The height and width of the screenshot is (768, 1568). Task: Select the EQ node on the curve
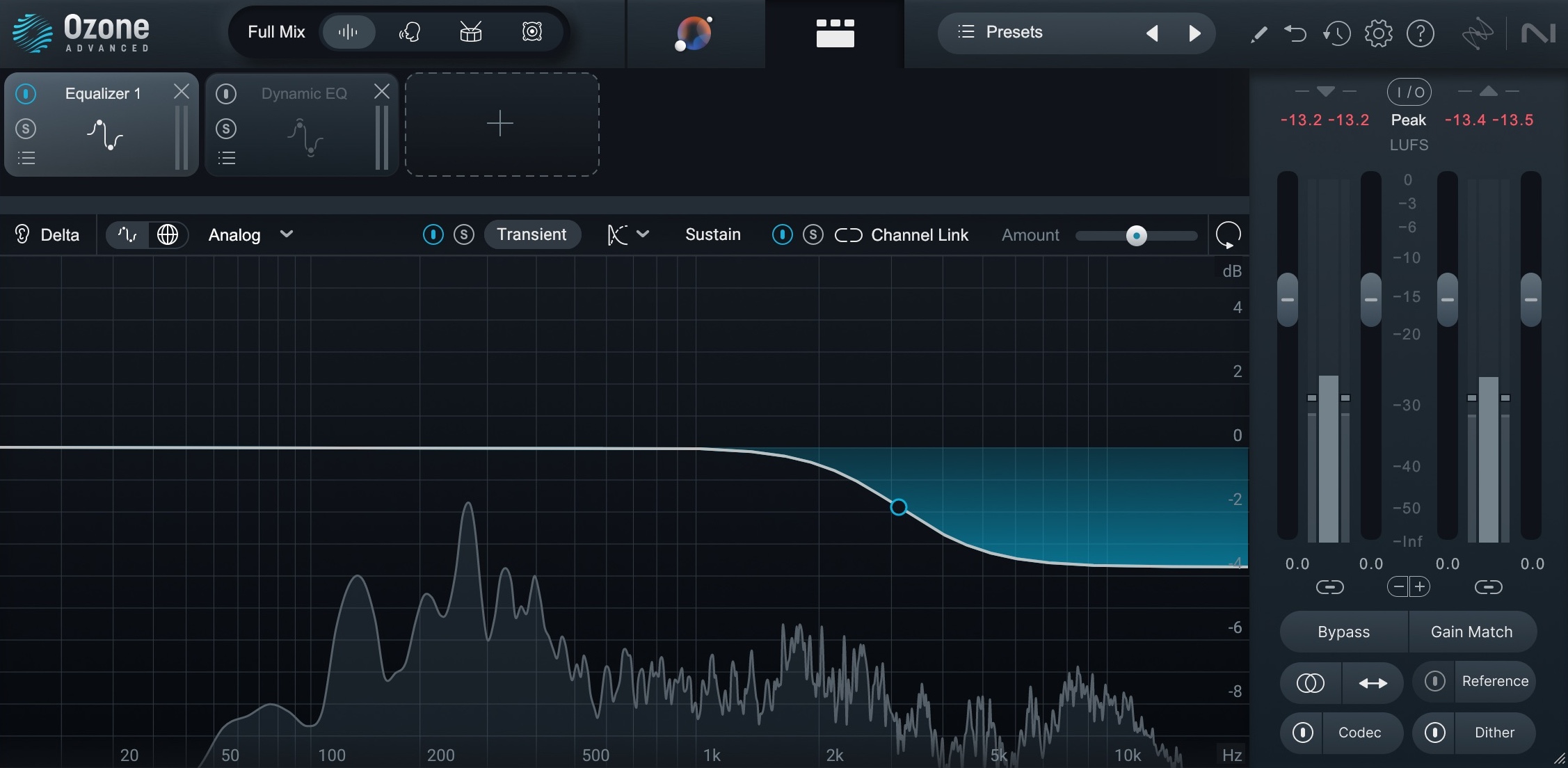tap(898, 507)
